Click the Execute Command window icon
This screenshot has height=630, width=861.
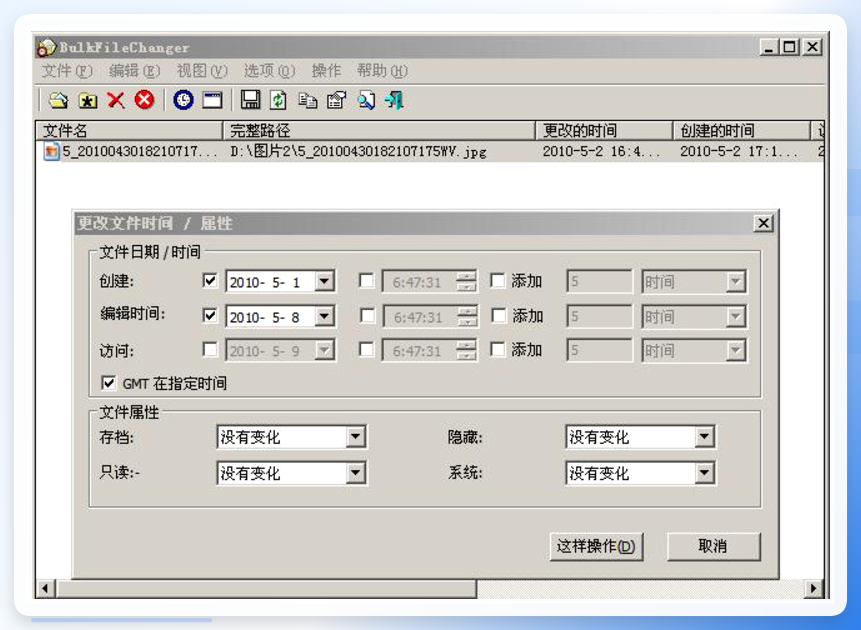pyautogui.click(x=213, y=101)
